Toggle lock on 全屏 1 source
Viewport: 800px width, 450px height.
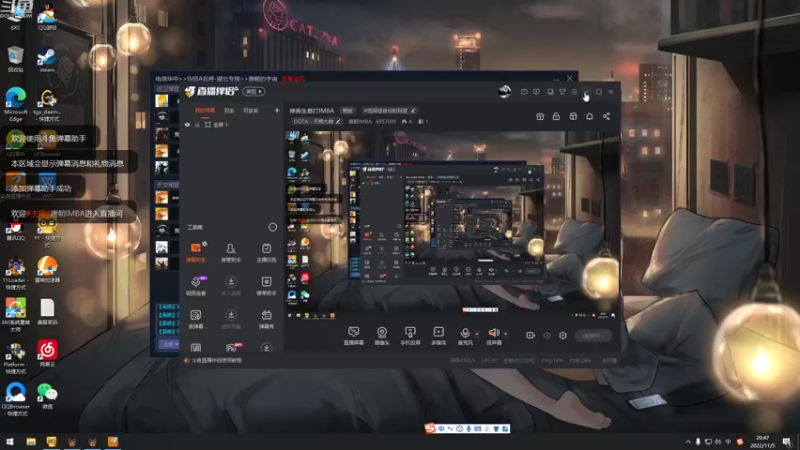[197, 124]
